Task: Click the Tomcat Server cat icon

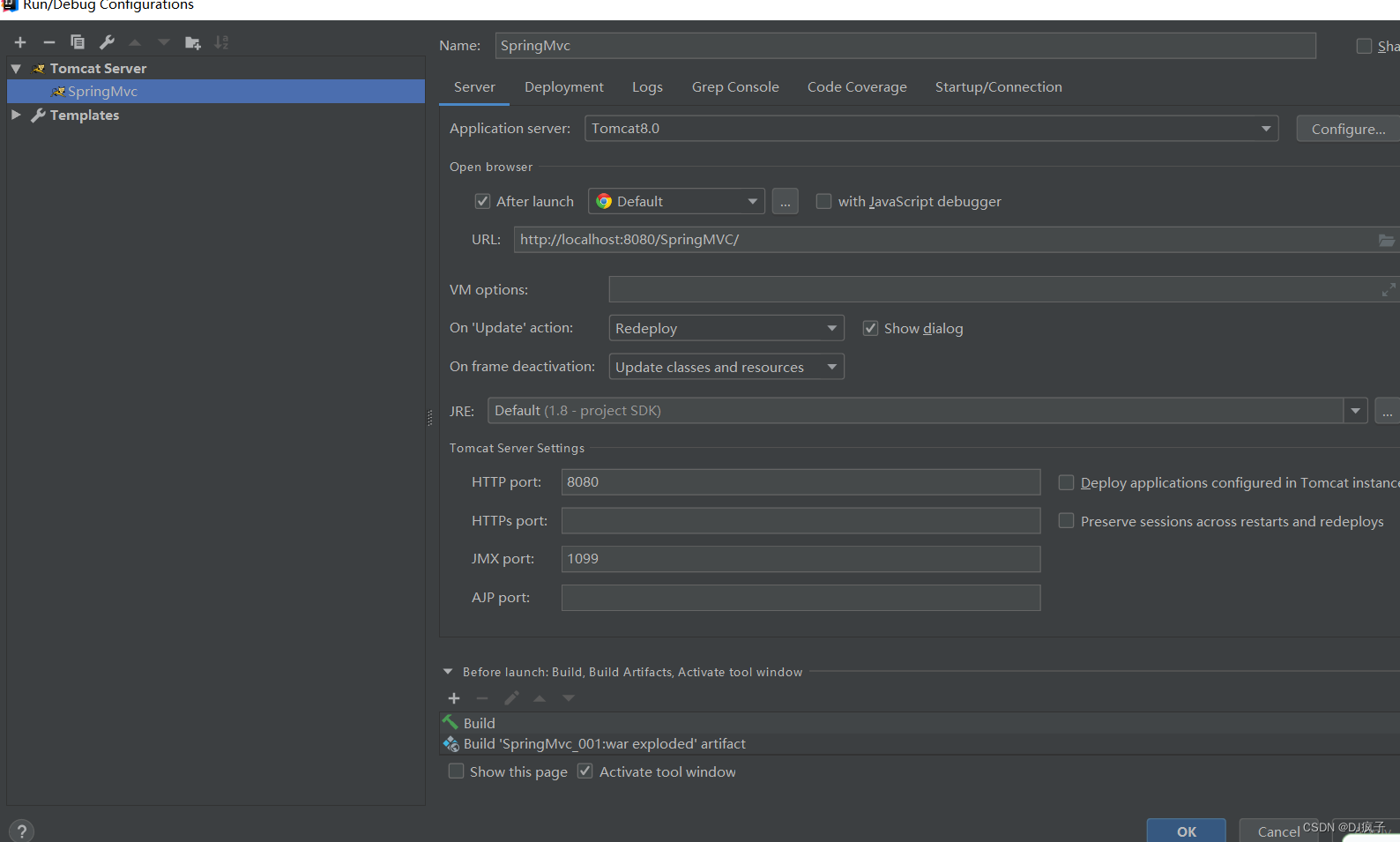Action: (39, 68)
